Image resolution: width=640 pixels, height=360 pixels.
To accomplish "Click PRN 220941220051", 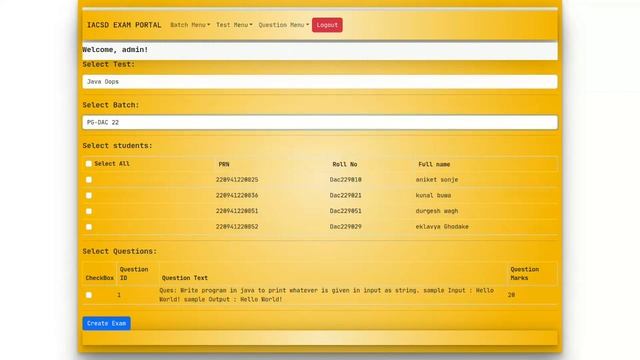I will (x=237, y=211).
